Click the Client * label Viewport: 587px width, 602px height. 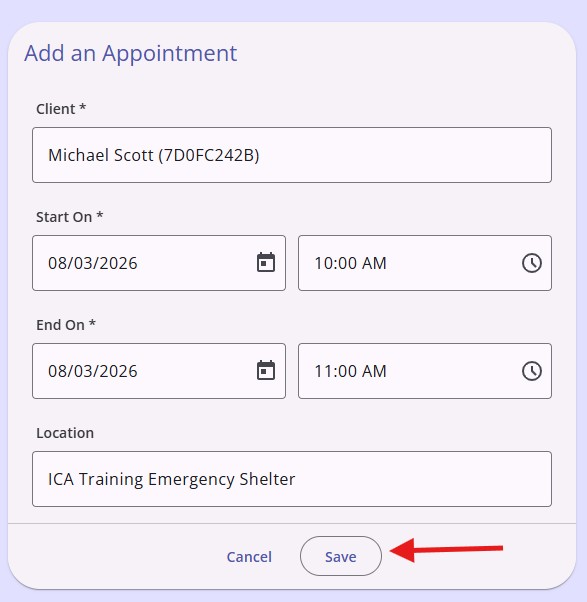[x=61, y=109]
